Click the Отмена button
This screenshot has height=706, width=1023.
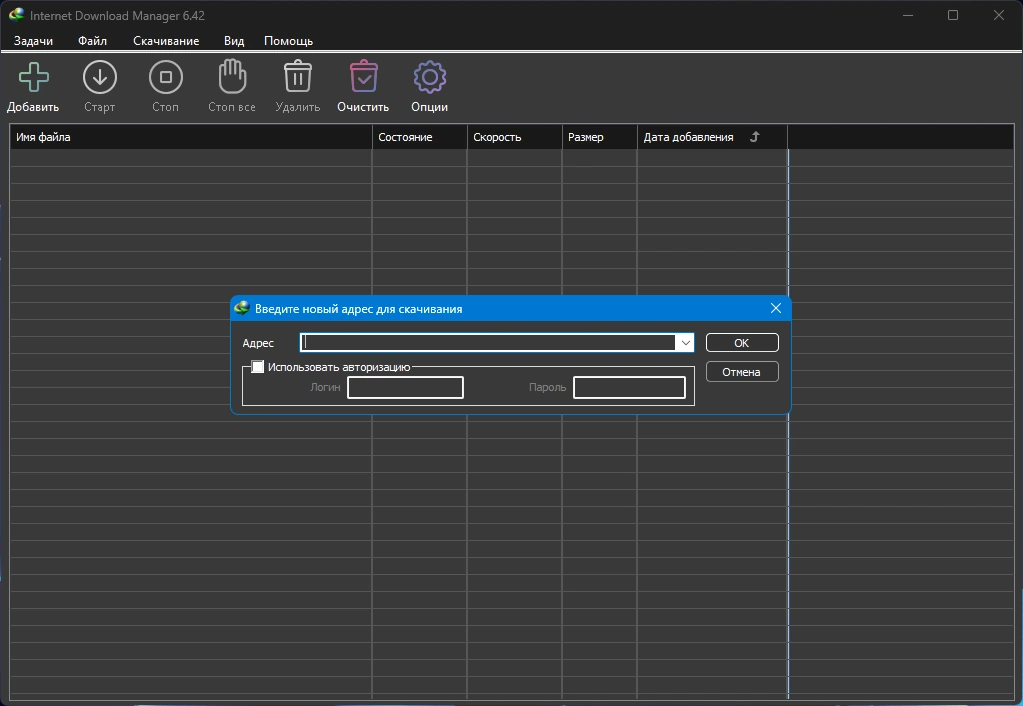pos(742,372)
